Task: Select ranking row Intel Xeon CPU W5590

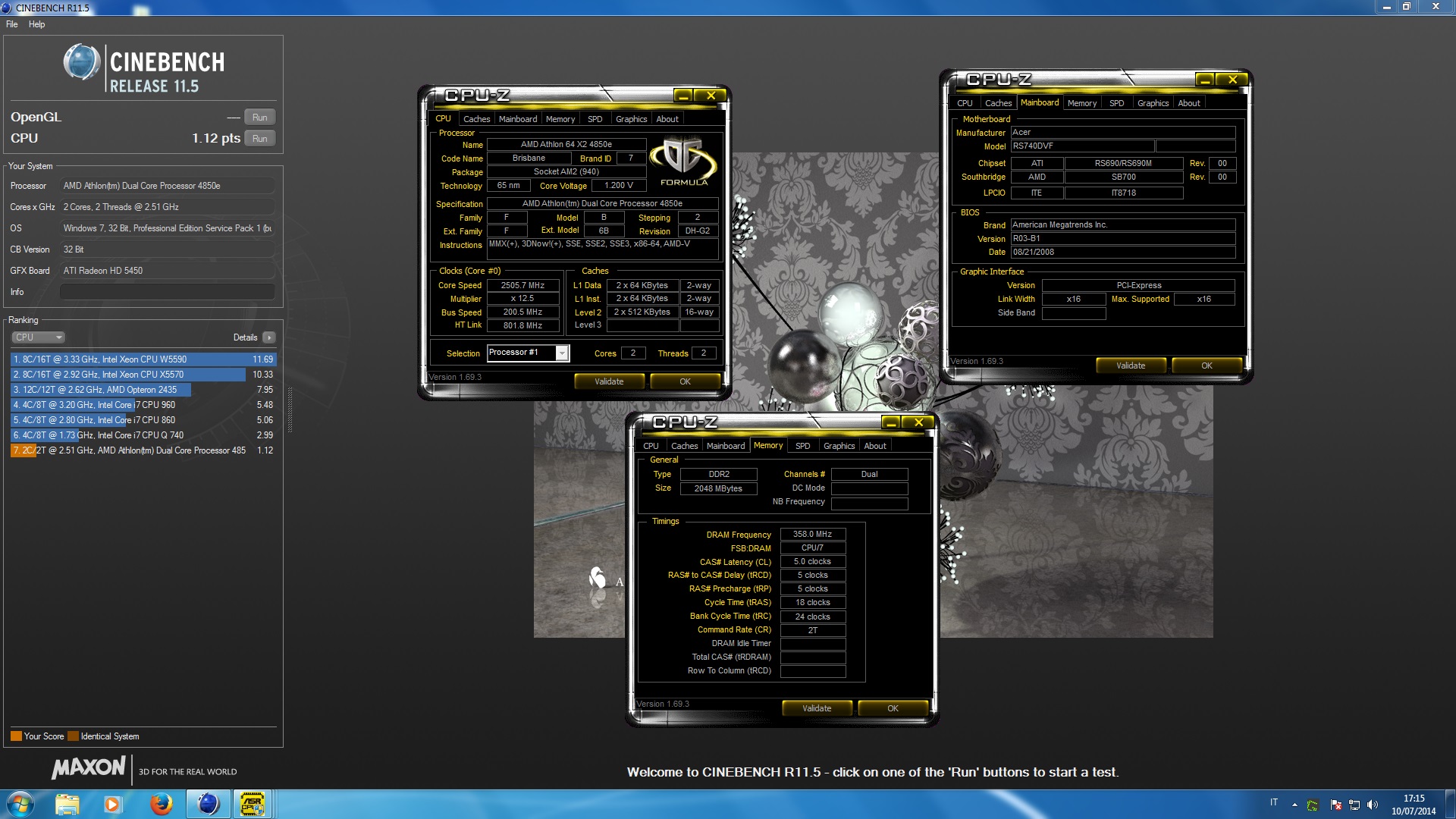Action: (143, 359)
